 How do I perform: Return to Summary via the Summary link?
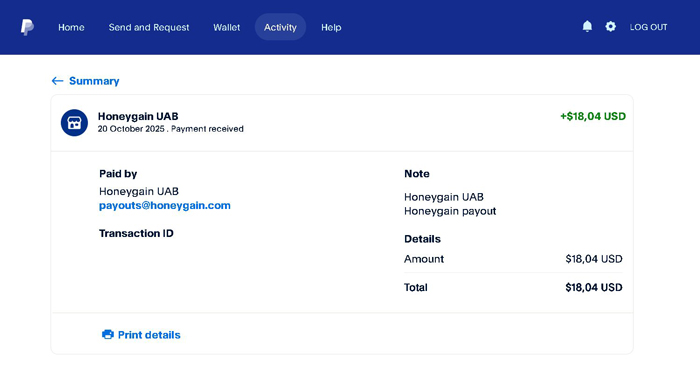point(94,81)
